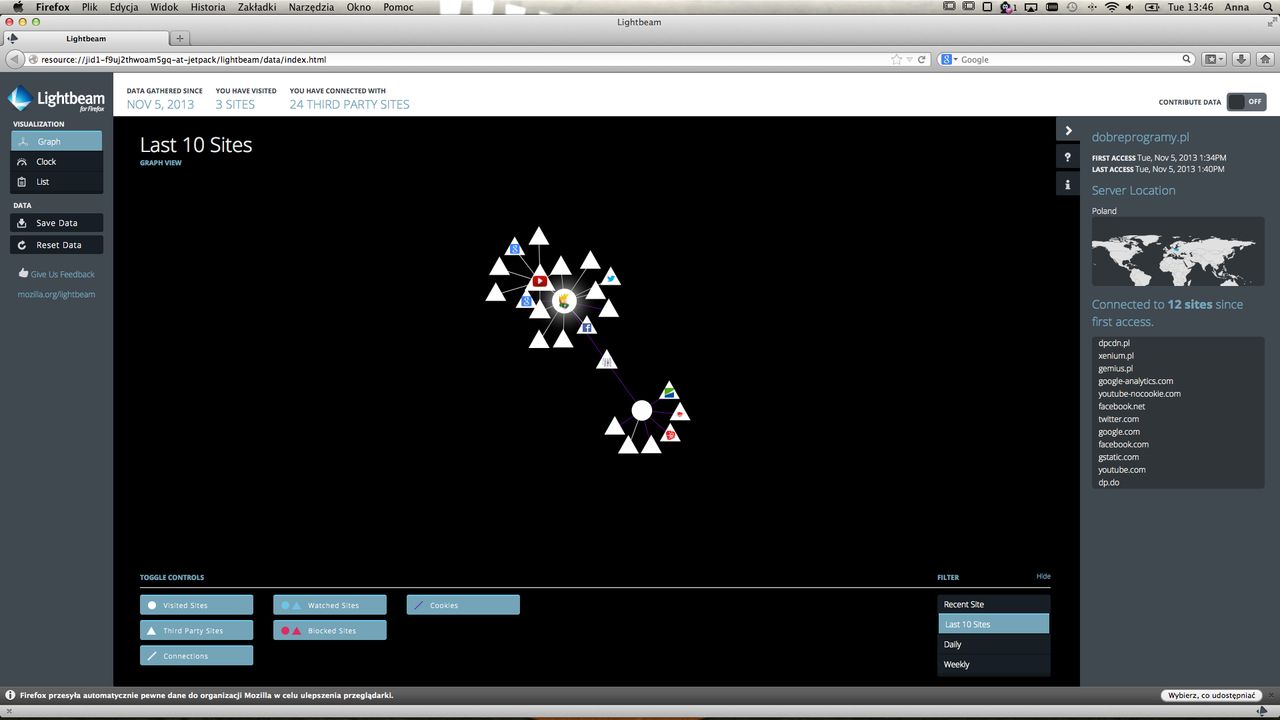Click the Reset Data circular arrow icon
This screenshot has width=1280, height=720.
pos(22,245)
